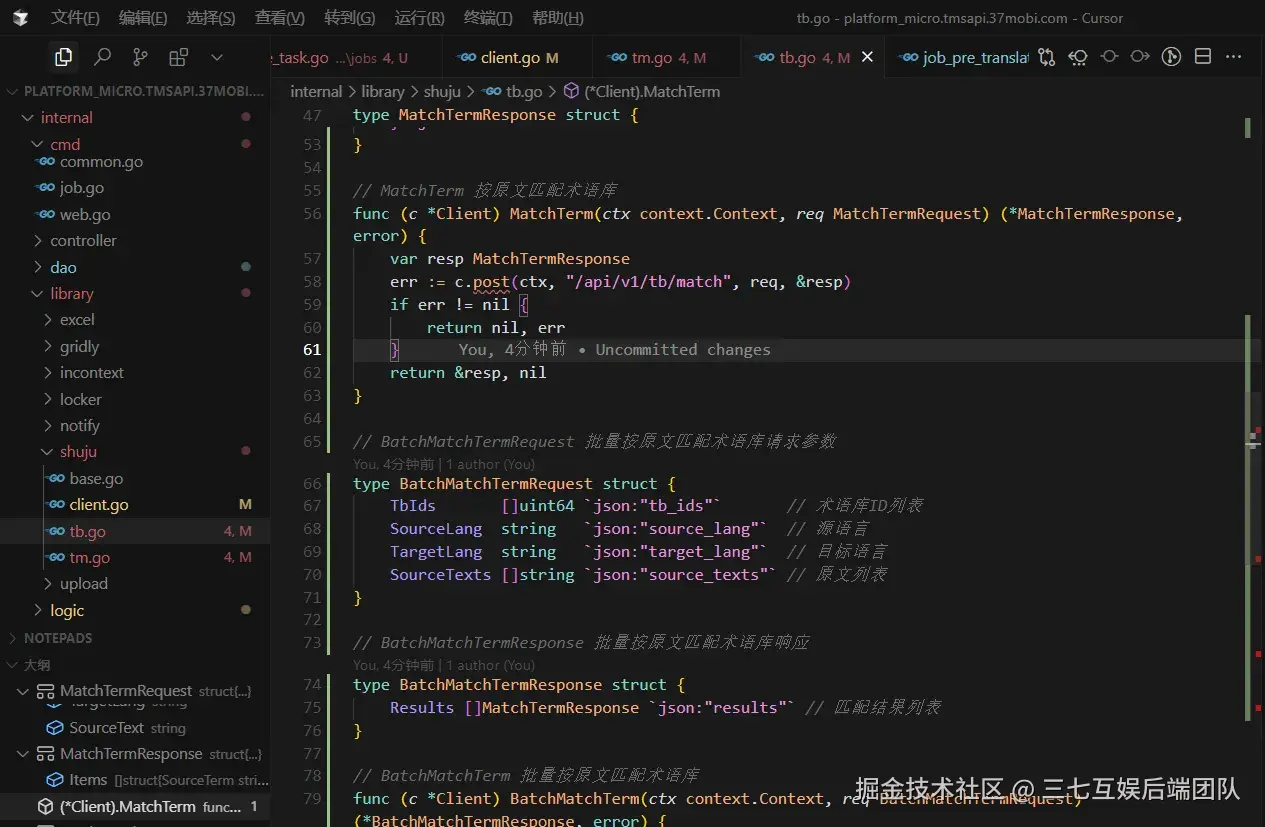Open the Source Control view icon

[140, 57]
